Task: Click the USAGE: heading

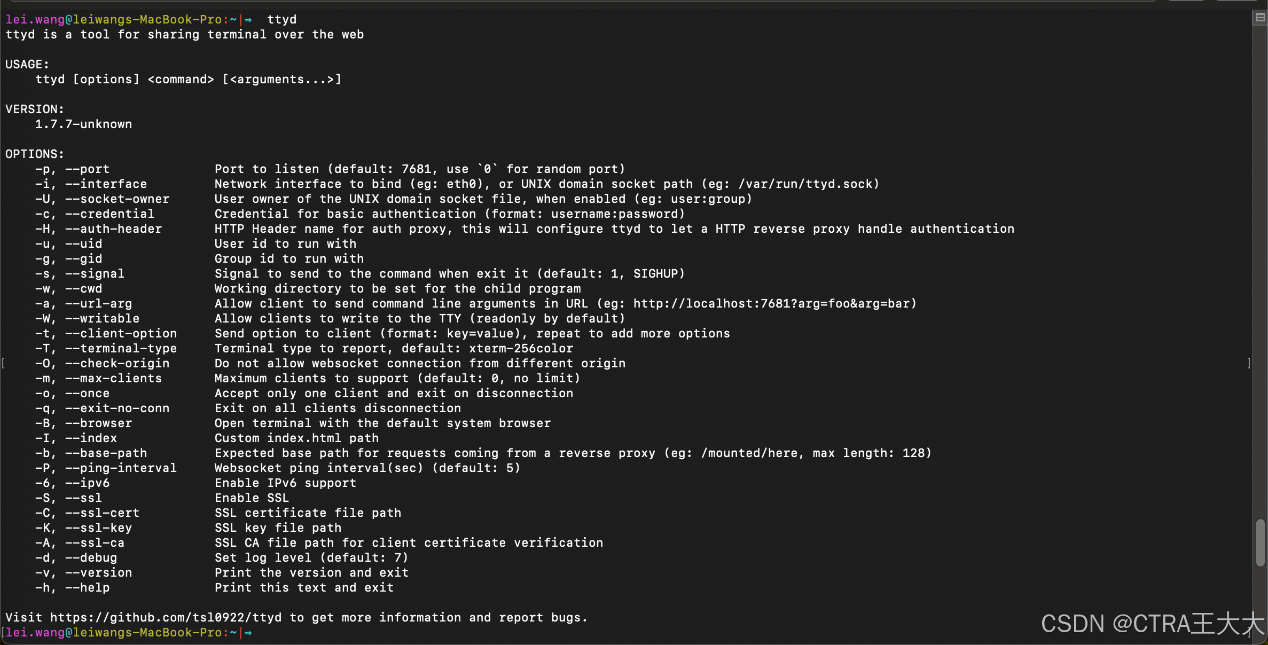Action: (27, 64)
